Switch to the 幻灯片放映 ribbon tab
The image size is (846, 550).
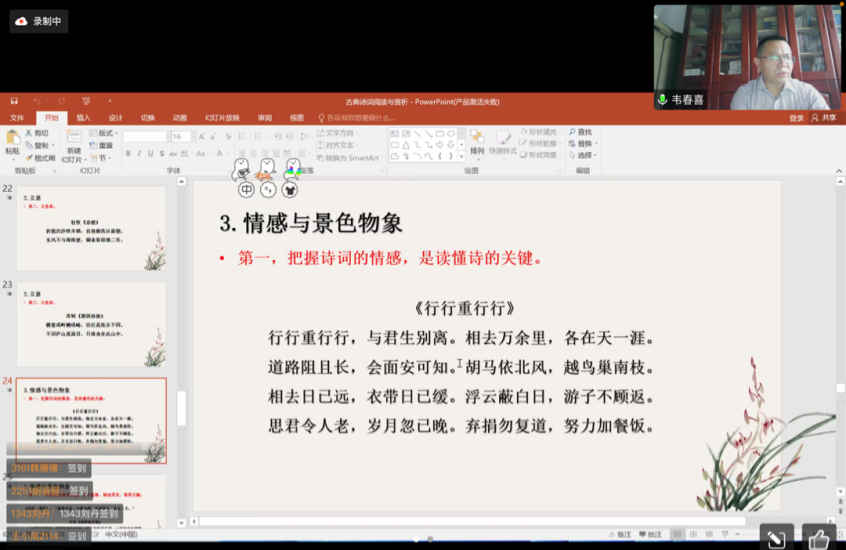[x=222, y=118]
